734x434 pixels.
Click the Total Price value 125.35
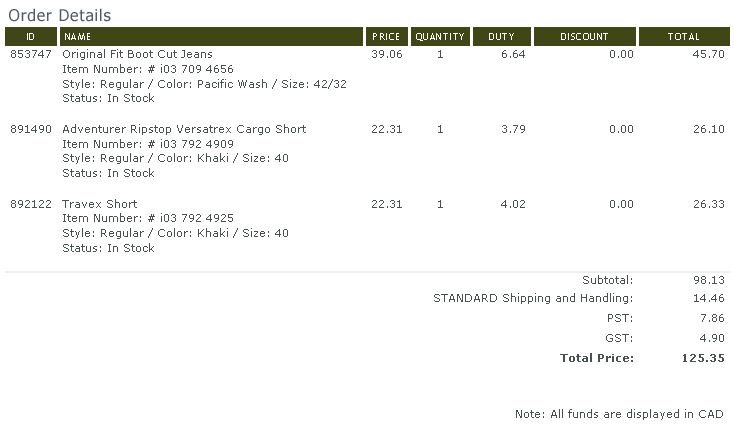click(703, 358)
